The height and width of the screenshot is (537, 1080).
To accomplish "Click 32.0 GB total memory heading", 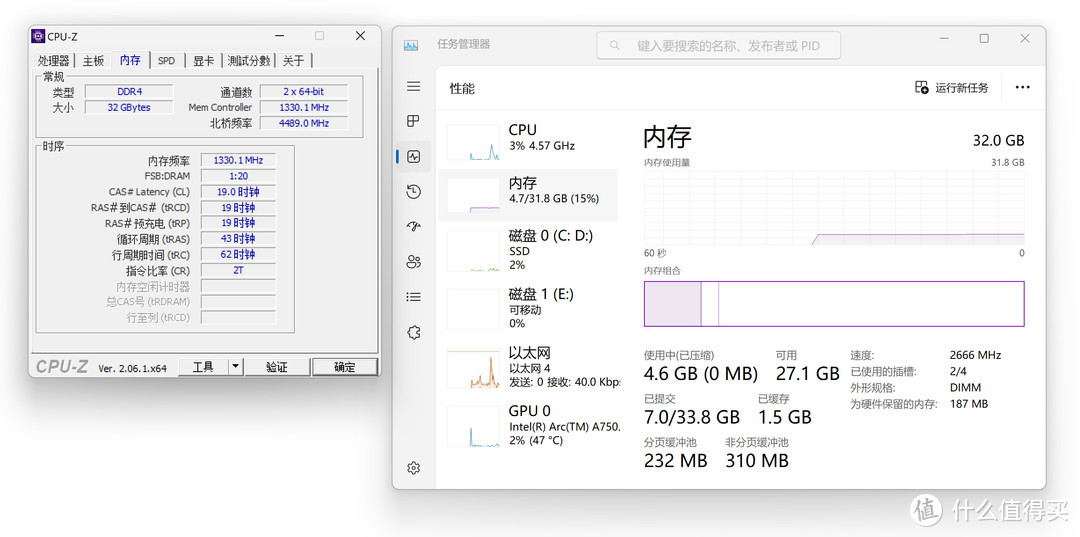I will coord(998,140).
